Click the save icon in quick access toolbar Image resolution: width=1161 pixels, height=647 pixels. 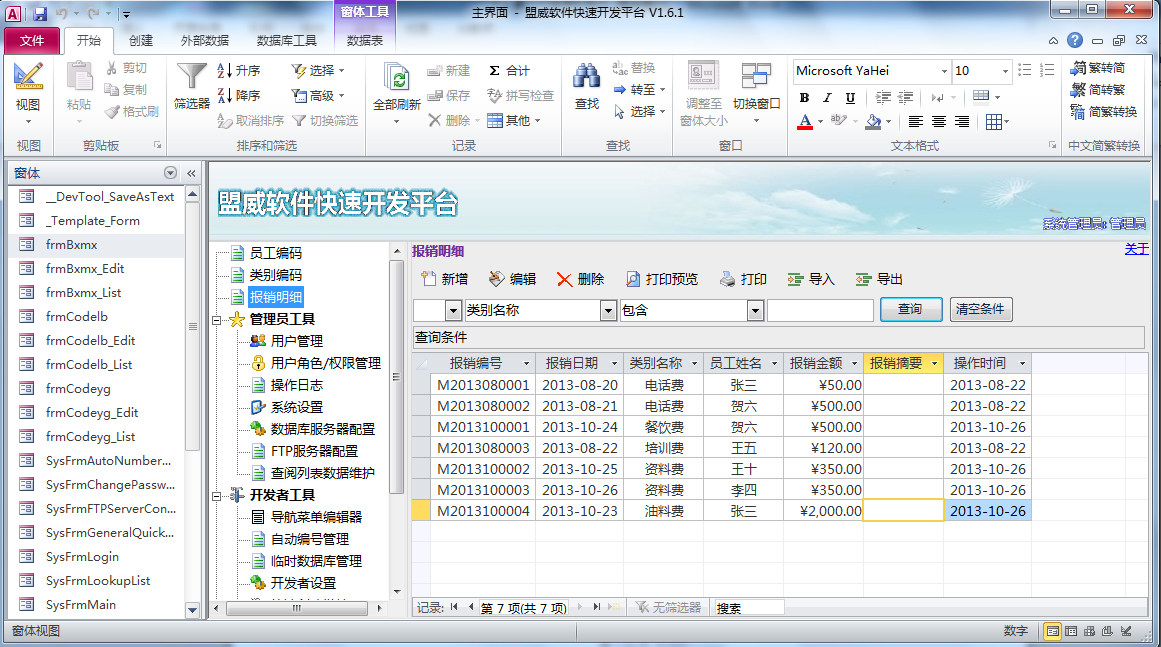pos(40,13)
